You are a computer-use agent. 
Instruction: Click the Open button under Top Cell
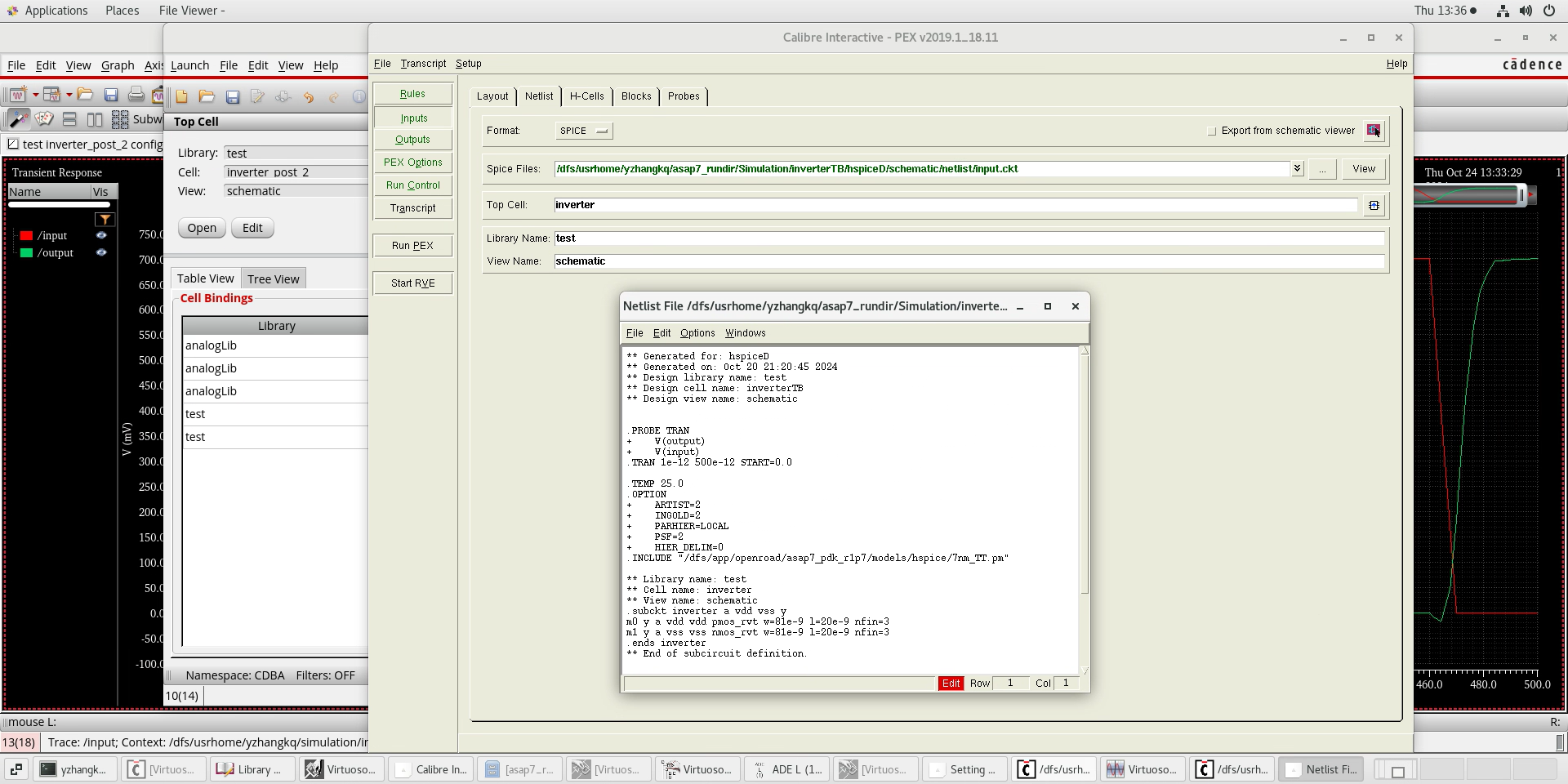[x=202, y=228]
